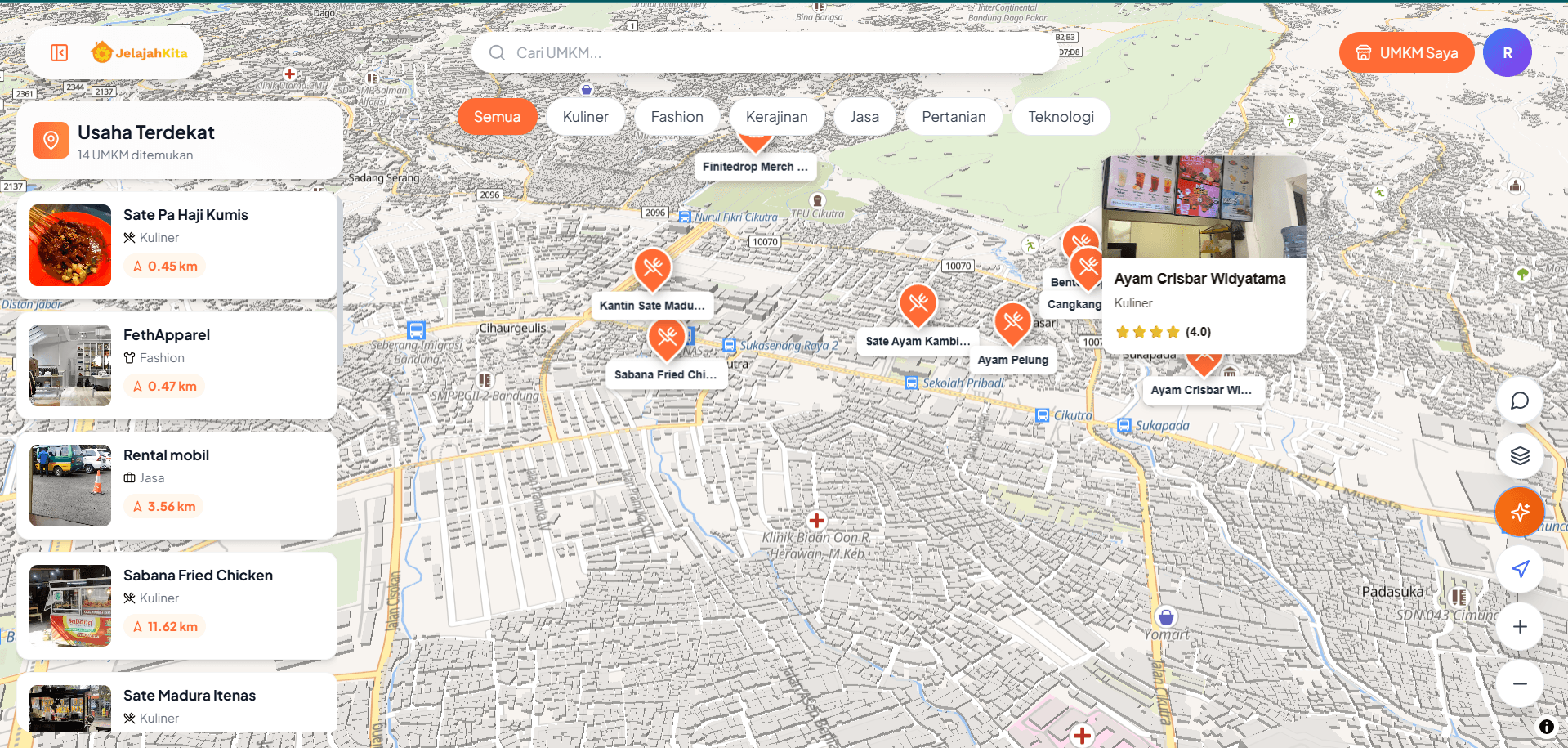The height and width of the screenshot is (748, 1568).
Task: Select Sate Pa Haji Kumis title
Action: 185,215
